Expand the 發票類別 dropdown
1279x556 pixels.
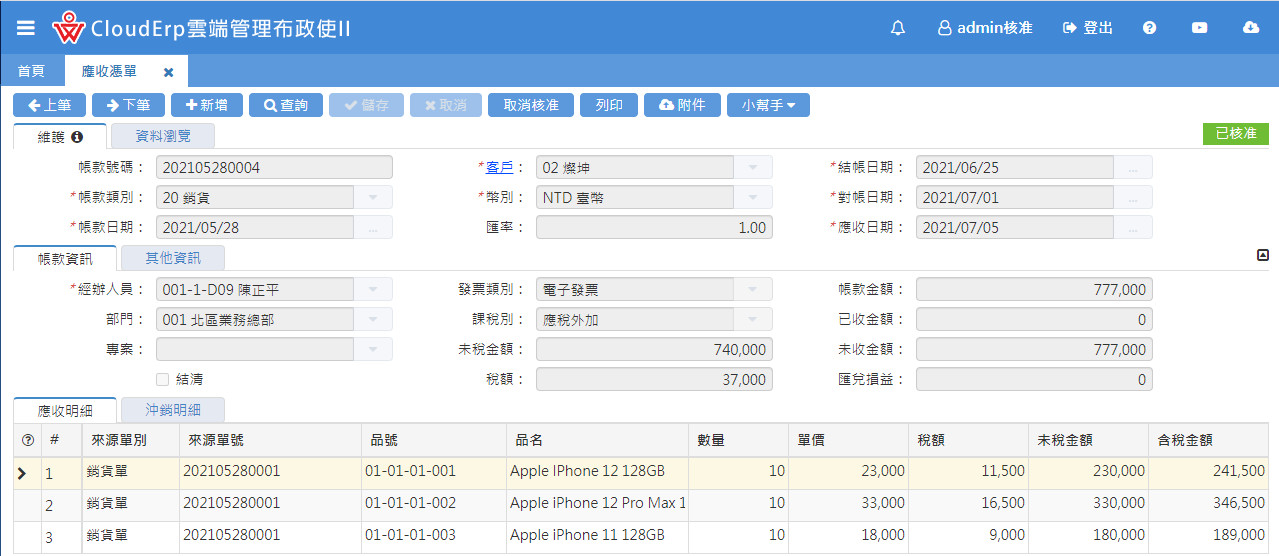point(753,290)
